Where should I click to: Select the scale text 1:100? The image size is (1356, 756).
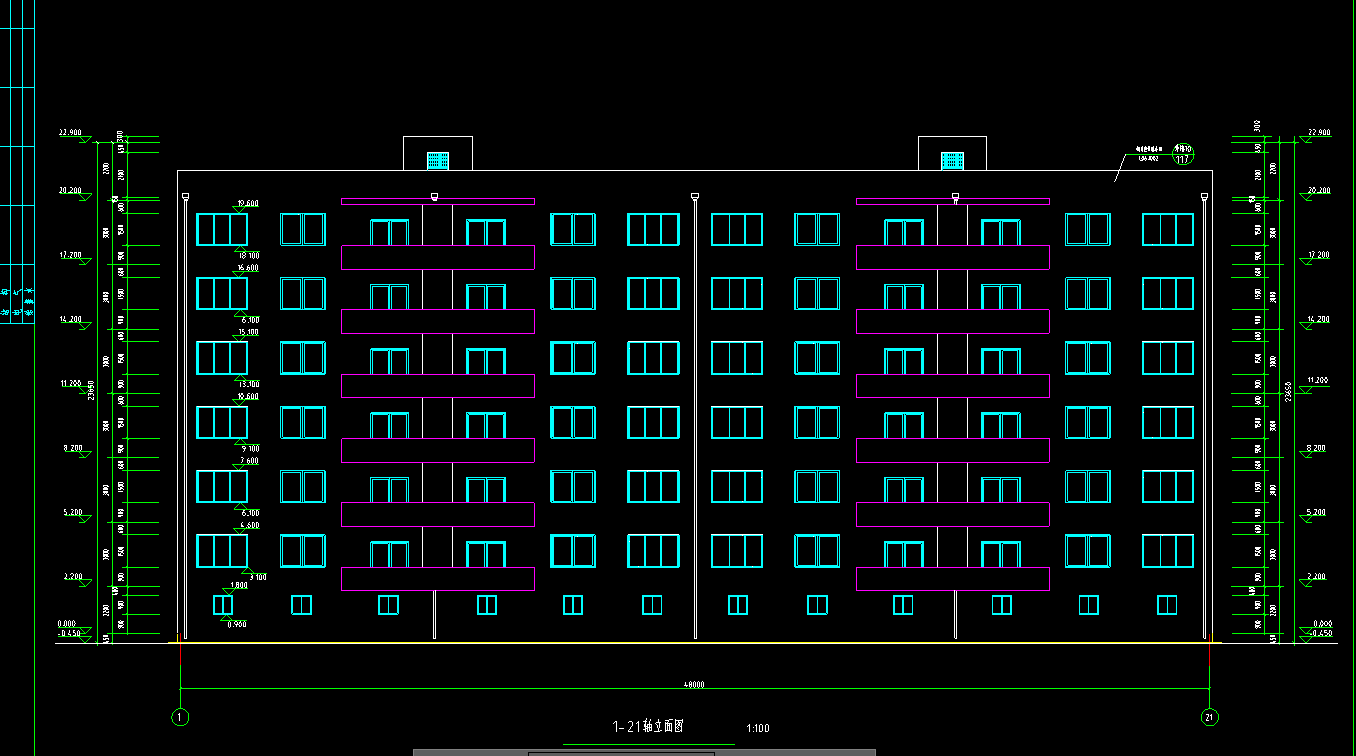[x=758, y=729]
